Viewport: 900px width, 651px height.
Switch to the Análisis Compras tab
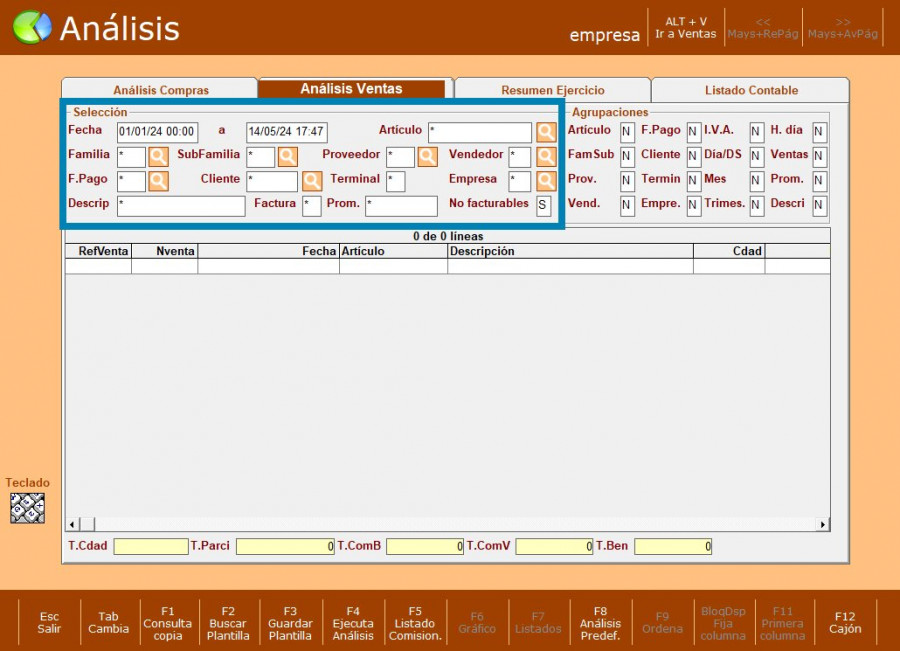pyautogui.click(x=161, y=90)
